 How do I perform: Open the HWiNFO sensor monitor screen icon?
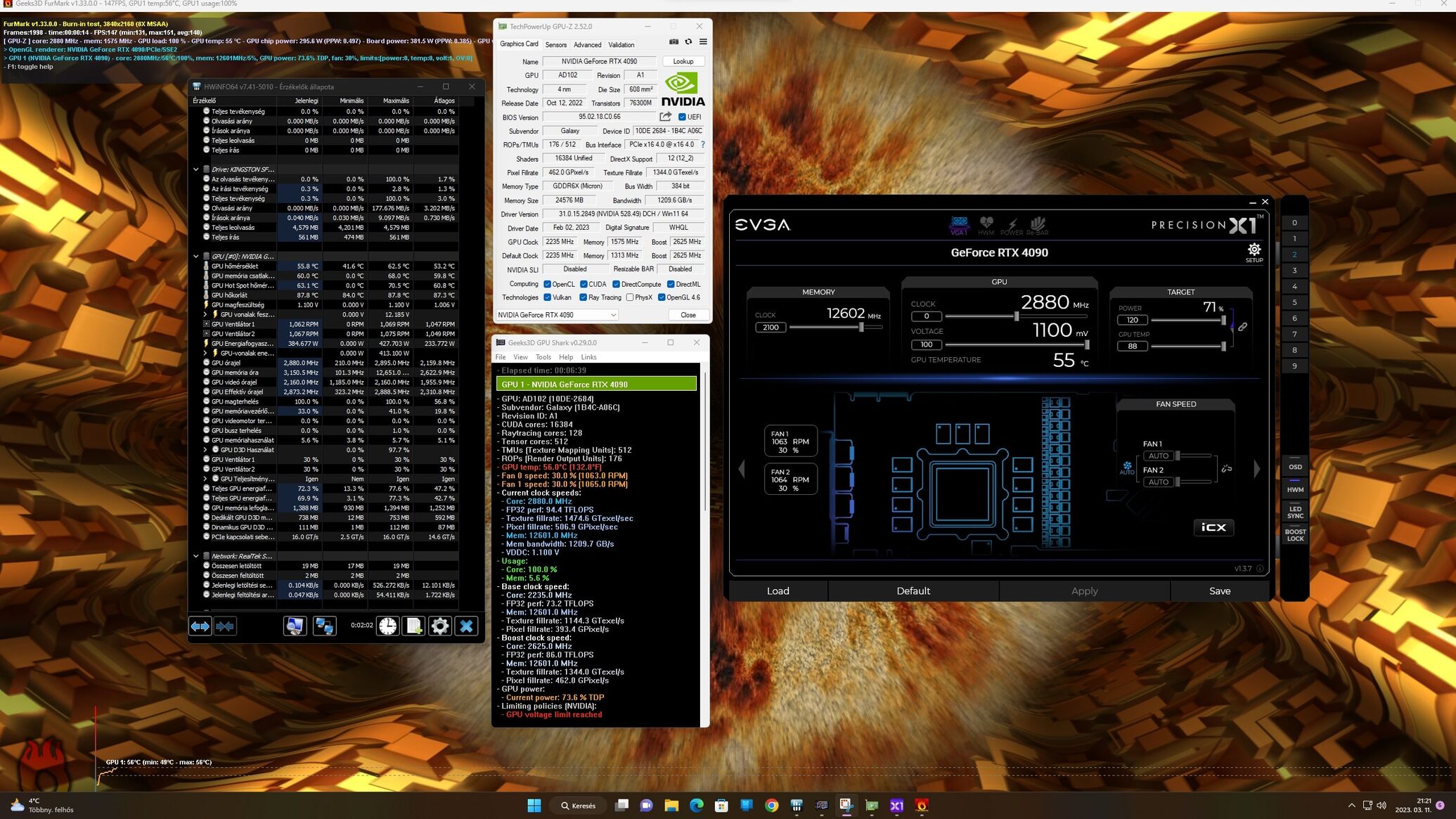295,626
